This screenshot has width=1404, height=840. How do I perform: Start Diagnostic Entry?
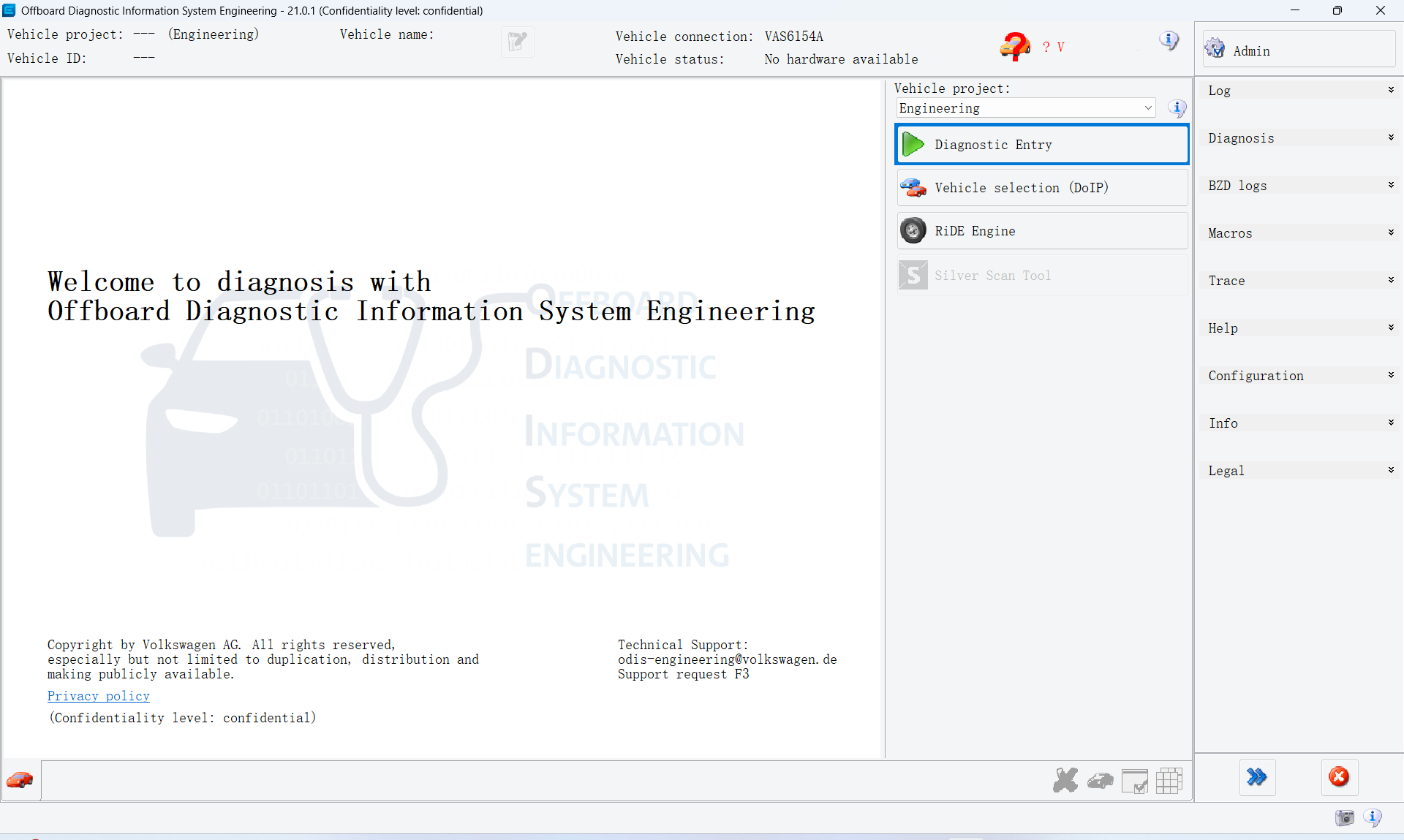pos(1042,144)
